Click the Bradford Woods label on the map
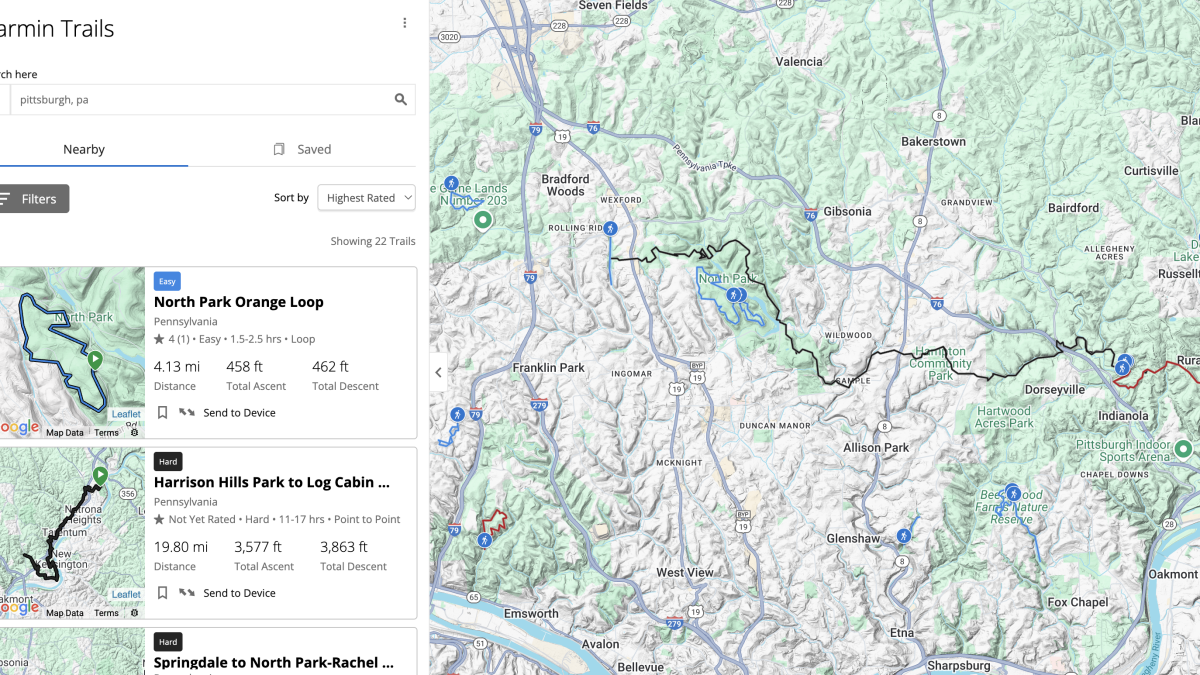1200x675 pixels. [x=565, y=185]
